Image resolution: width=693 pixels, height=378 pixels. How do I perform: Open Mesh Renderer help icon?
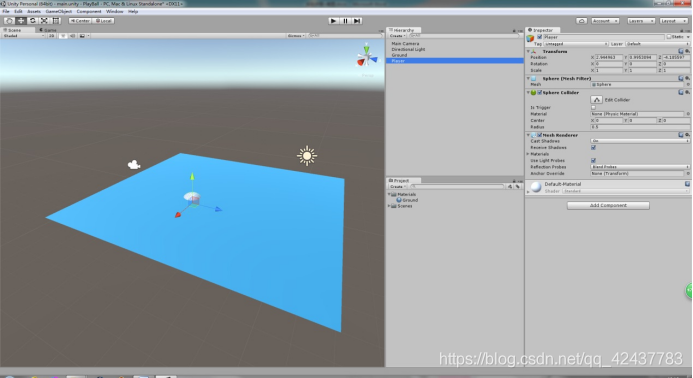[681, 135]
